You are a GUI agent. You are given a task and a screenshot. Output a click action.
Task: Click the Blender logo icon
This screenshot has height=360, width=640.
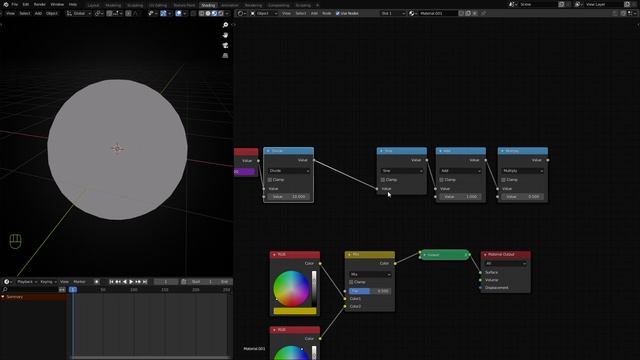point(6,4)
